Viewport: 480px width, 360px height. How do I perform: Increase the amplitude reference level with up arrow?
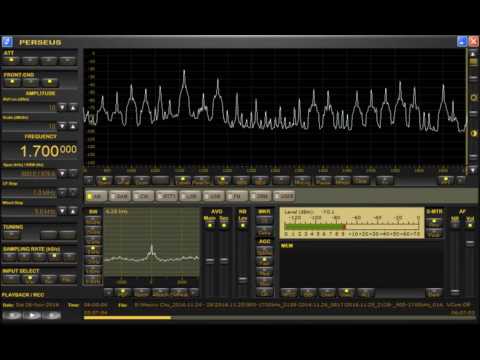[73, 107]
